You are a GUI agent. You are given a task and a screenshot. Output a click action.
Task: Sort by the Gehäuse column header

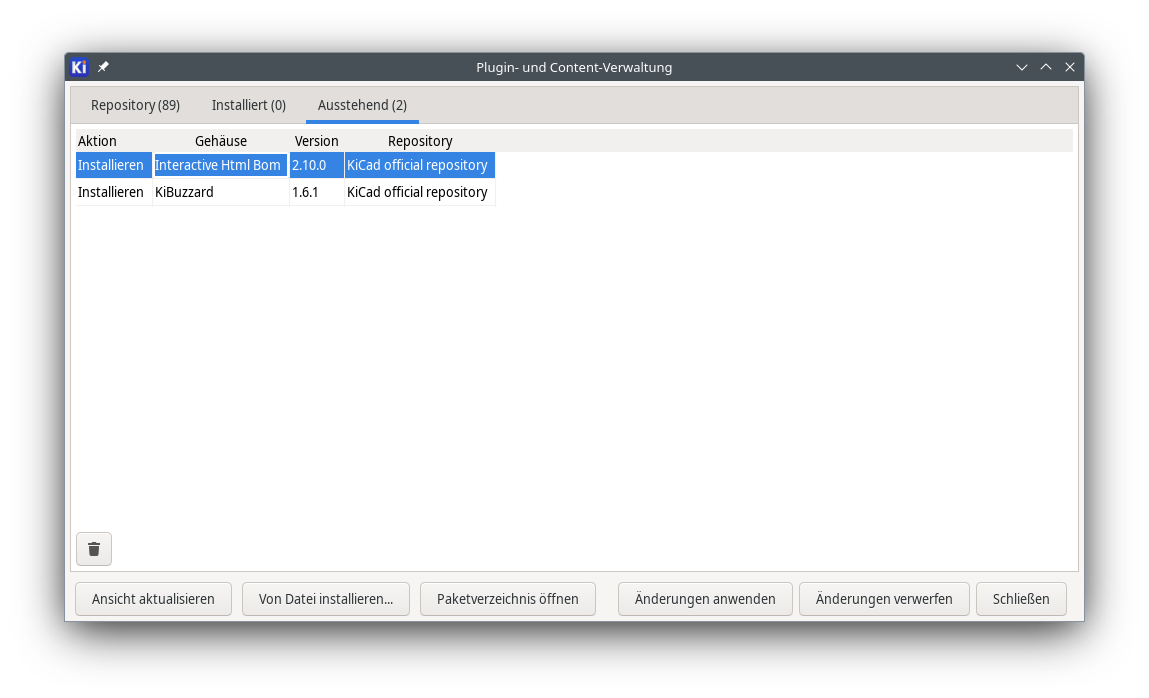[x=221, y=141]
